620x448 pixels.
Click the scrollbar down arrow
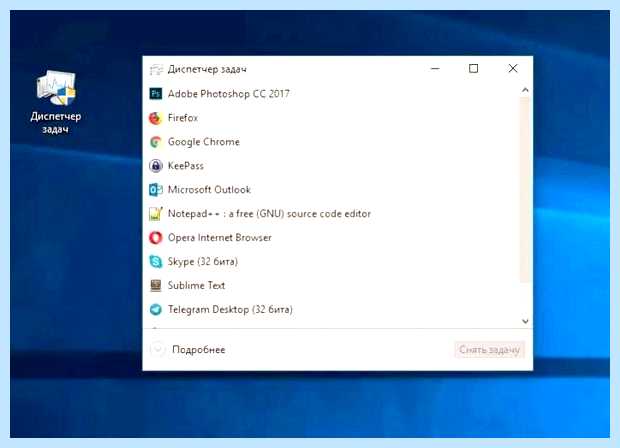pos(525,321)
